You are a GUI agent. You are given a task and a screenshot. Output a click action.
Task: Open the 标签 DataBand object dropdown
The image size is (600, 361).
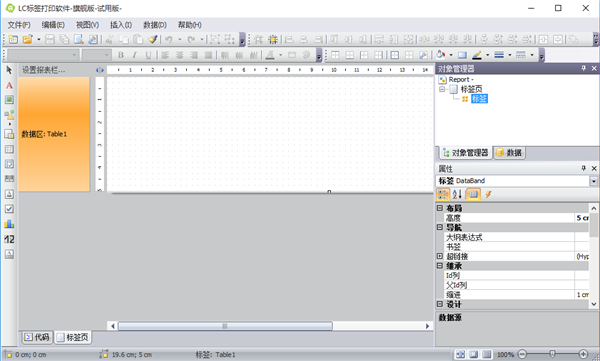pos(593,181)
